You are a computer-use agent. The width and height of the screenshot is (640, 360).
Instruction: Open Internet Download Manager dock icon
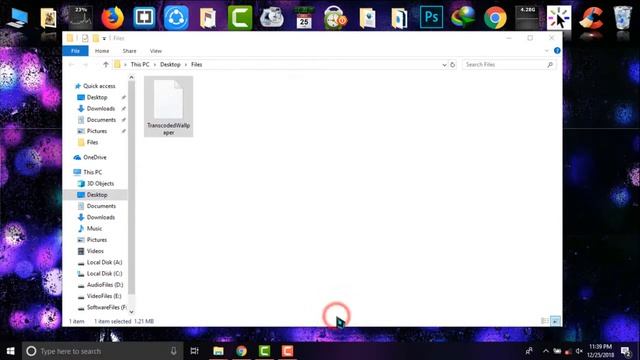pyautogui.click(x=463, y=18)
